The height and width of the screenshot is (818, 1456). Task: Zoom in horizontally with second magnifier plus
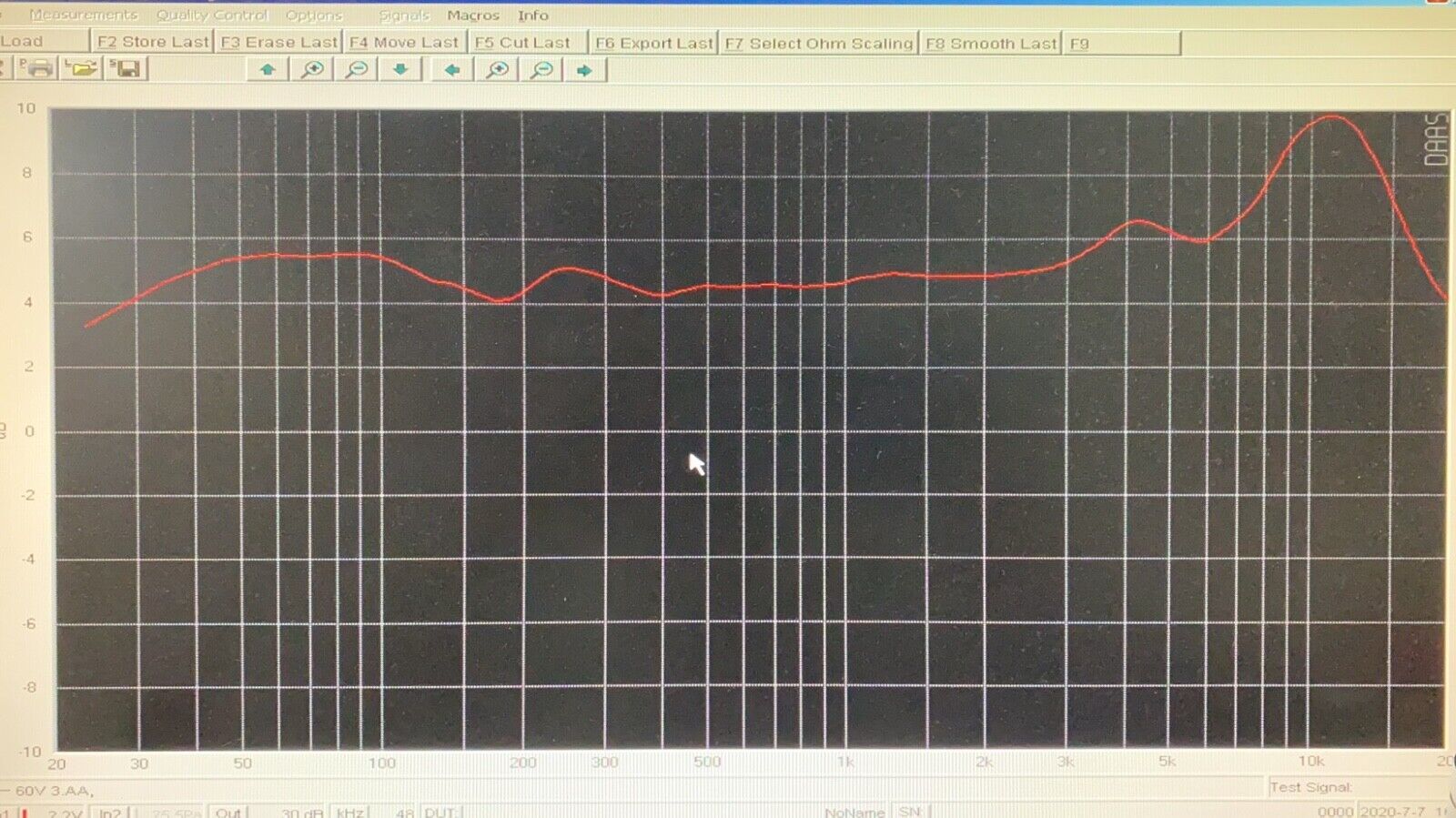pyautogui.click(x=497, y=70)
